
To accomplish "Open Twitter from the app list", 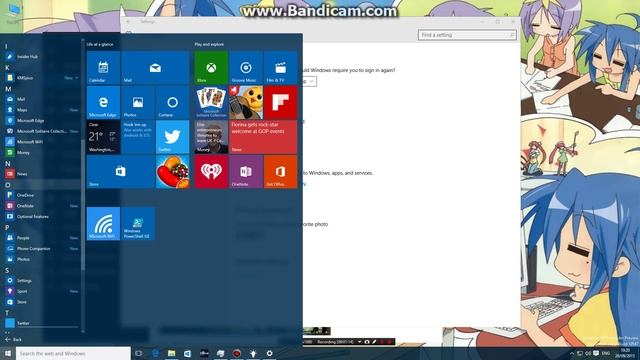I will pos(42,323).
